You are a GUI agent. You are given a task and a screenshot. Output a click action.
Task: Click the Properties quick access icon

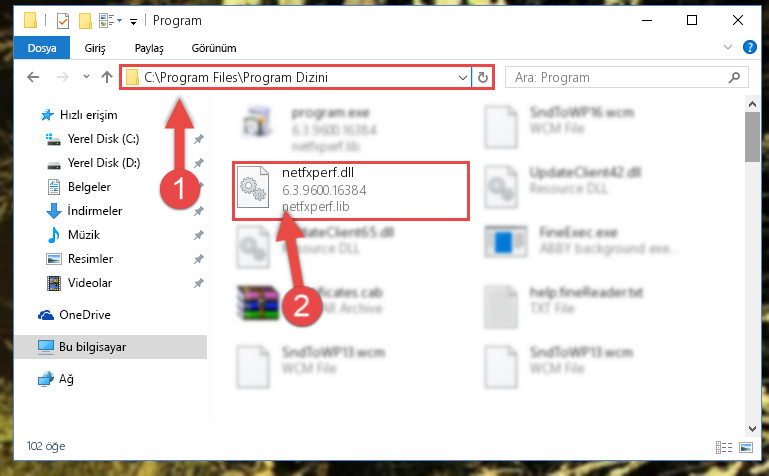click(63, 21)
